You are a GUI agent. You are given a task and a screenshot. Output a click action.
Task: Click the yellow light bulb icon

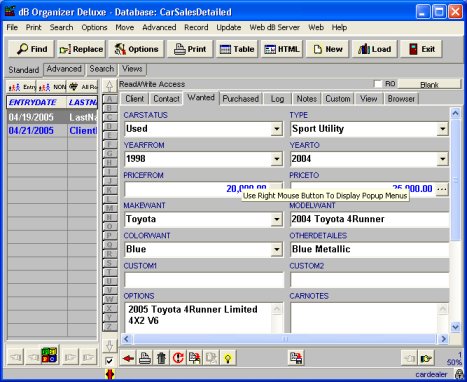click(228, 358)
